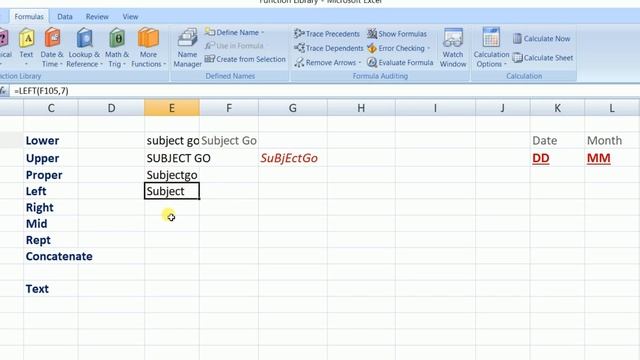Open the Watch Window
The width and height of the screenshot is (640, 360).
click(453, 47)
